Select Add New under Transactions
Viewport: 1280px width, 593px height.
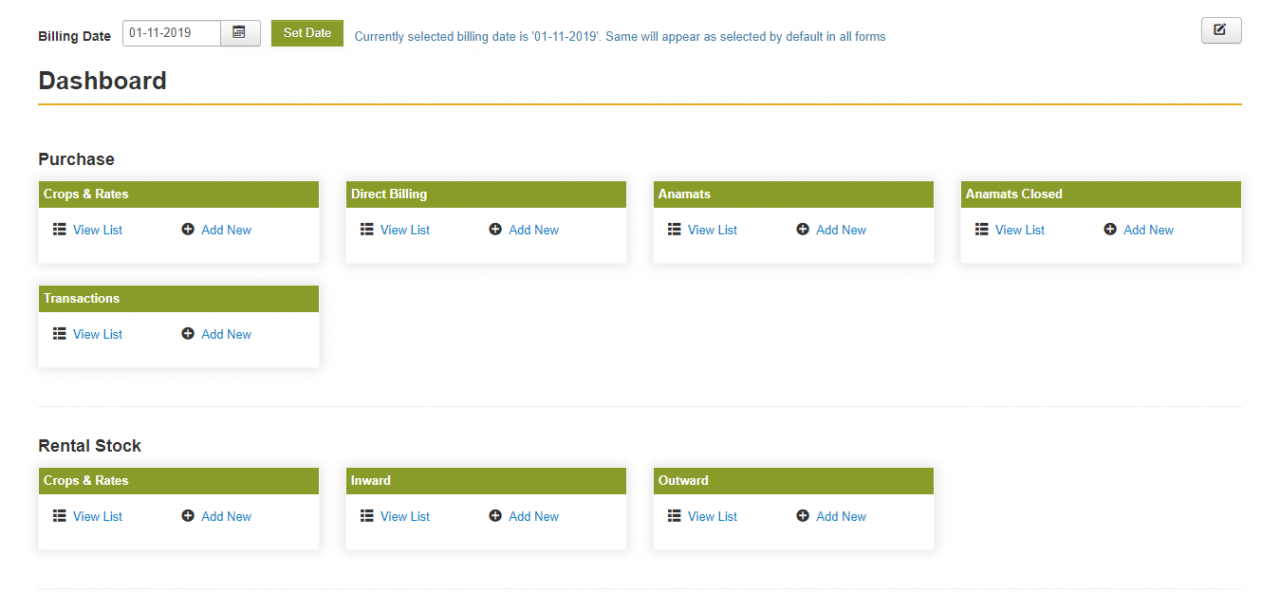[226, 334]
